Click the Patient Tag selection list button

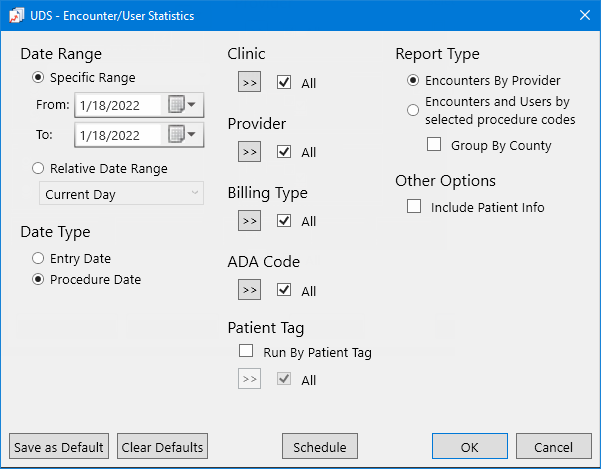click(x=250, y=379)
